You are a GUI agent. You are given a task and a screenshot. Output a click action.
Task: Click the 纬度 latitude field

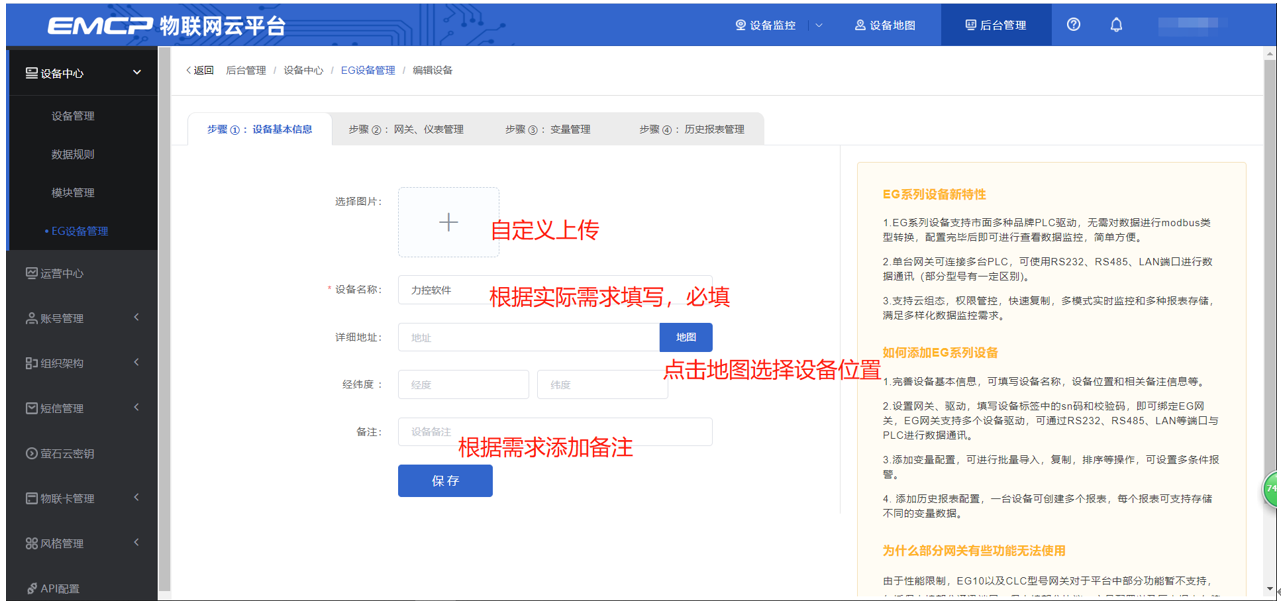(x=603, y=385)
